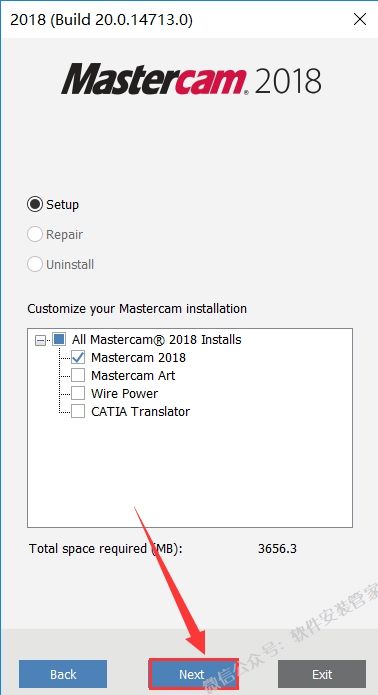Click the 3656.3 total space value
The width and height of the screenshot is (378, 695).
click(277, 549)
